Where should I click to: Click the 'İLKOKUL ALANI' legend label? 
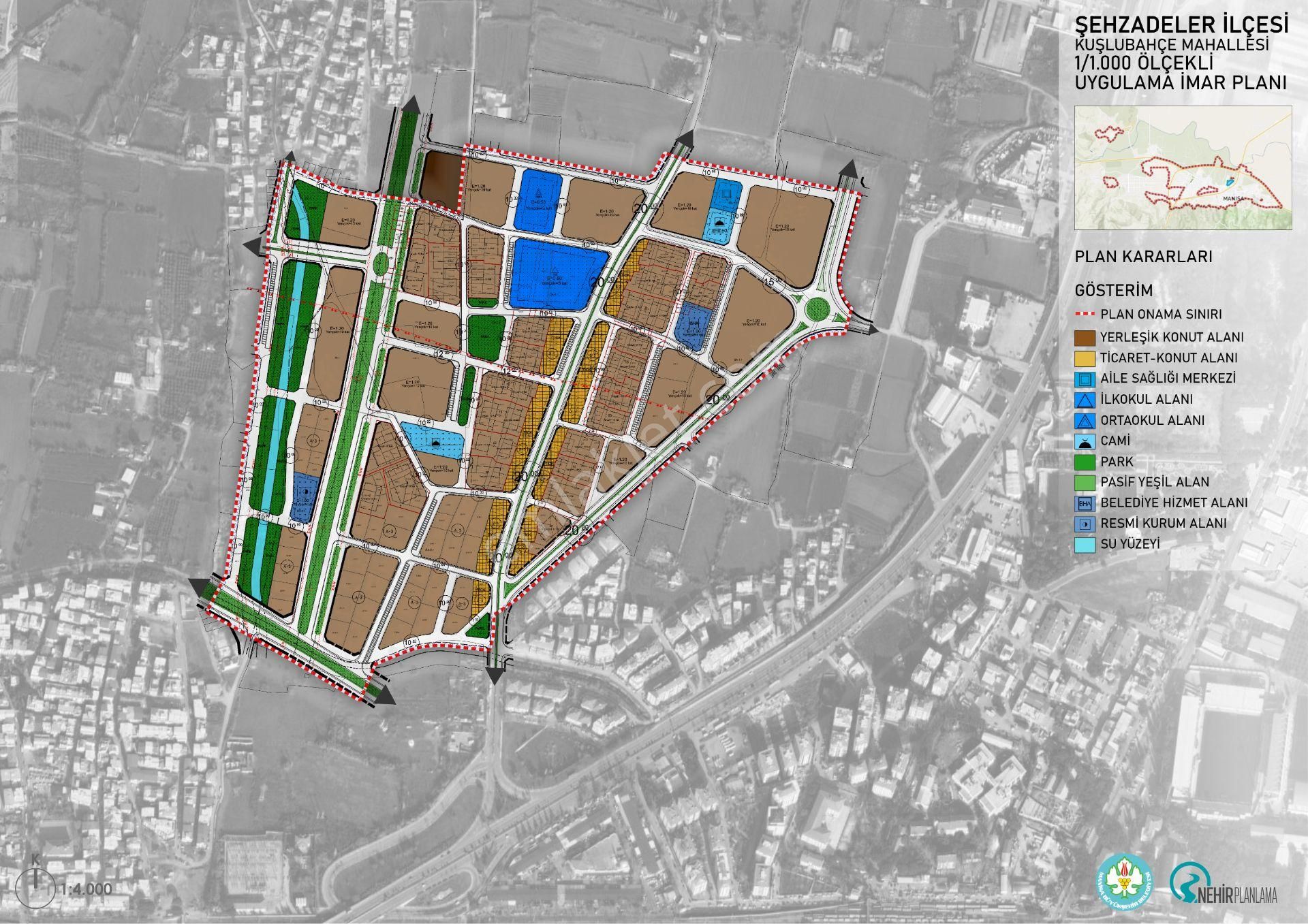(x=1146, y=400)
